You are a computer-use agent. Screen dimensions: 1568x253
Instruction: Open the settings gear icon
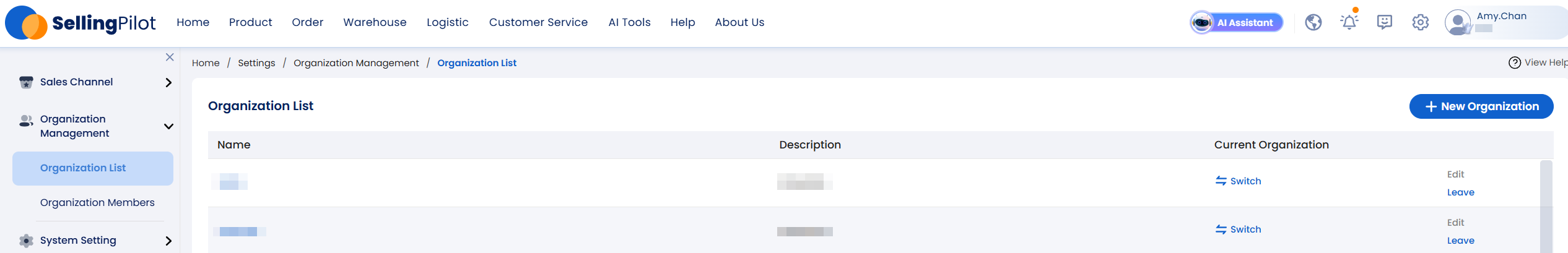point(1420,23)
